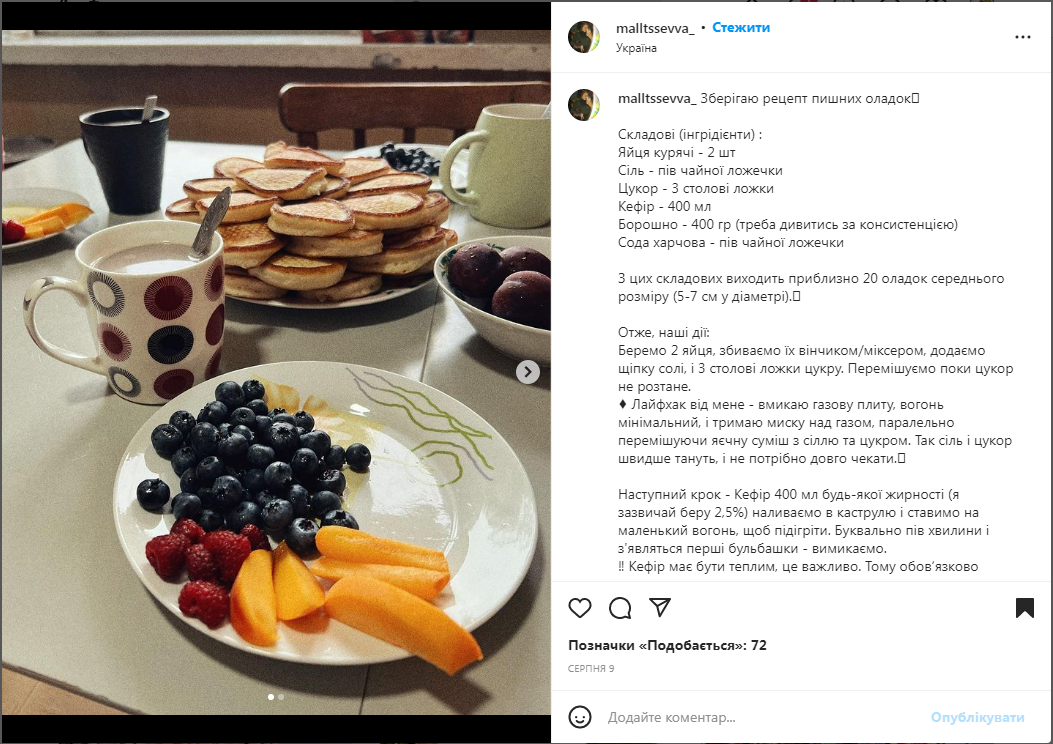
Task: Click the Україна location link
Action: (636, 48)
